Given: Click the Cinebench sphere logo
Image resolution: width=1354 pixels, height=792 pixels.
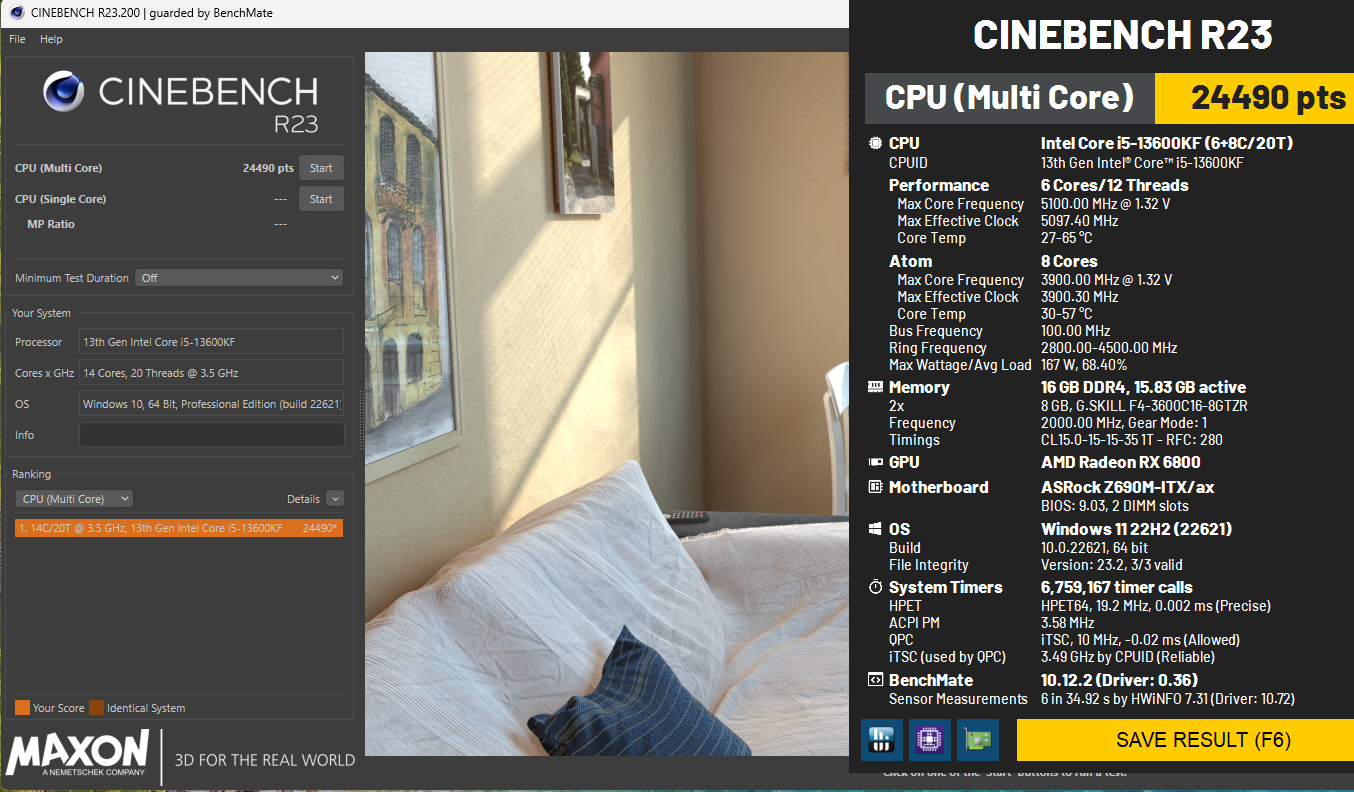Looking at the screenshot, I should click(64, 92).
